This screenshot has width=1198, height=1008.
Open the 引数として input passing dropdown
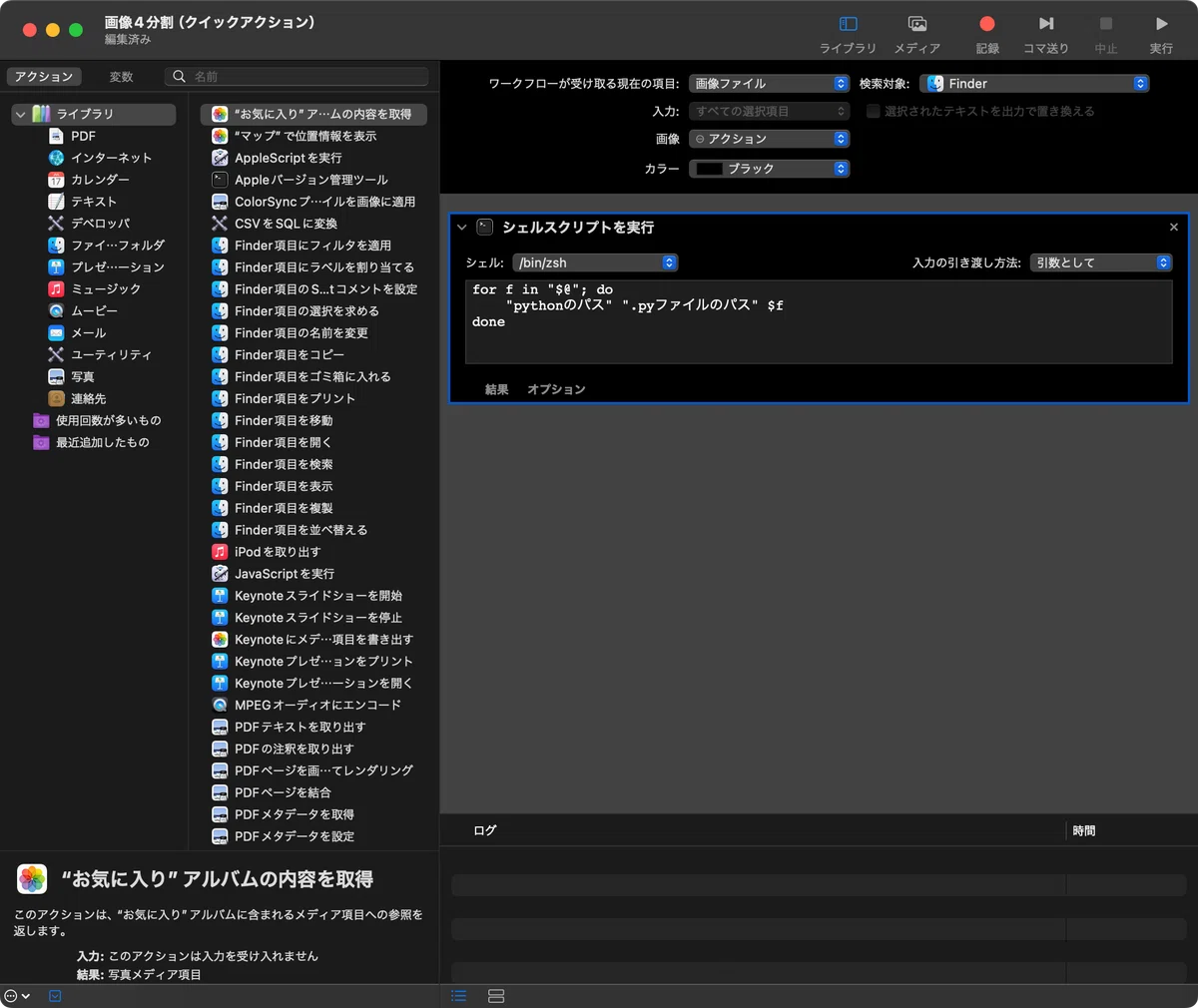1100,262
